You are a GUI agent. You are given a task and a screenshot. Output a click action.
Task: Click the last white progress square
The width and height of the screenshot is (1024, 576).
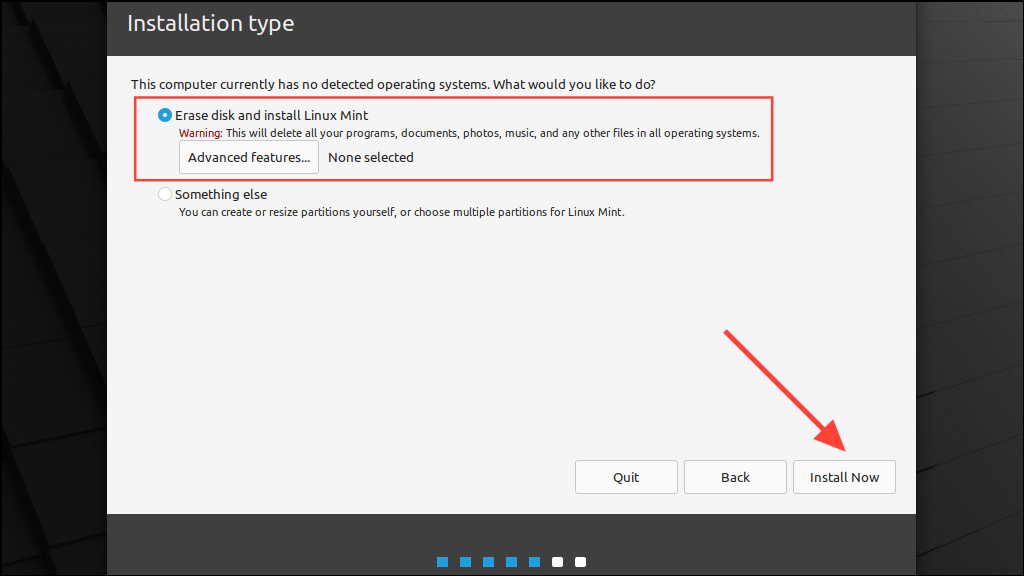(580, 562)
